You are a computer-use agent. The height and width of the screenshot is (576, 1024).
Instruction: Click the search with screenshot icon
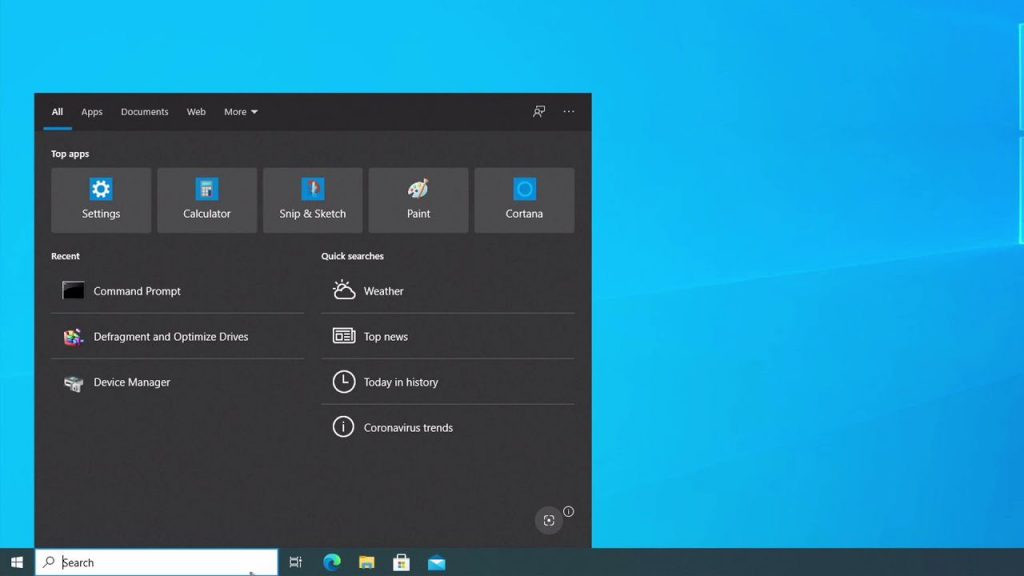(x=549, y=520)
